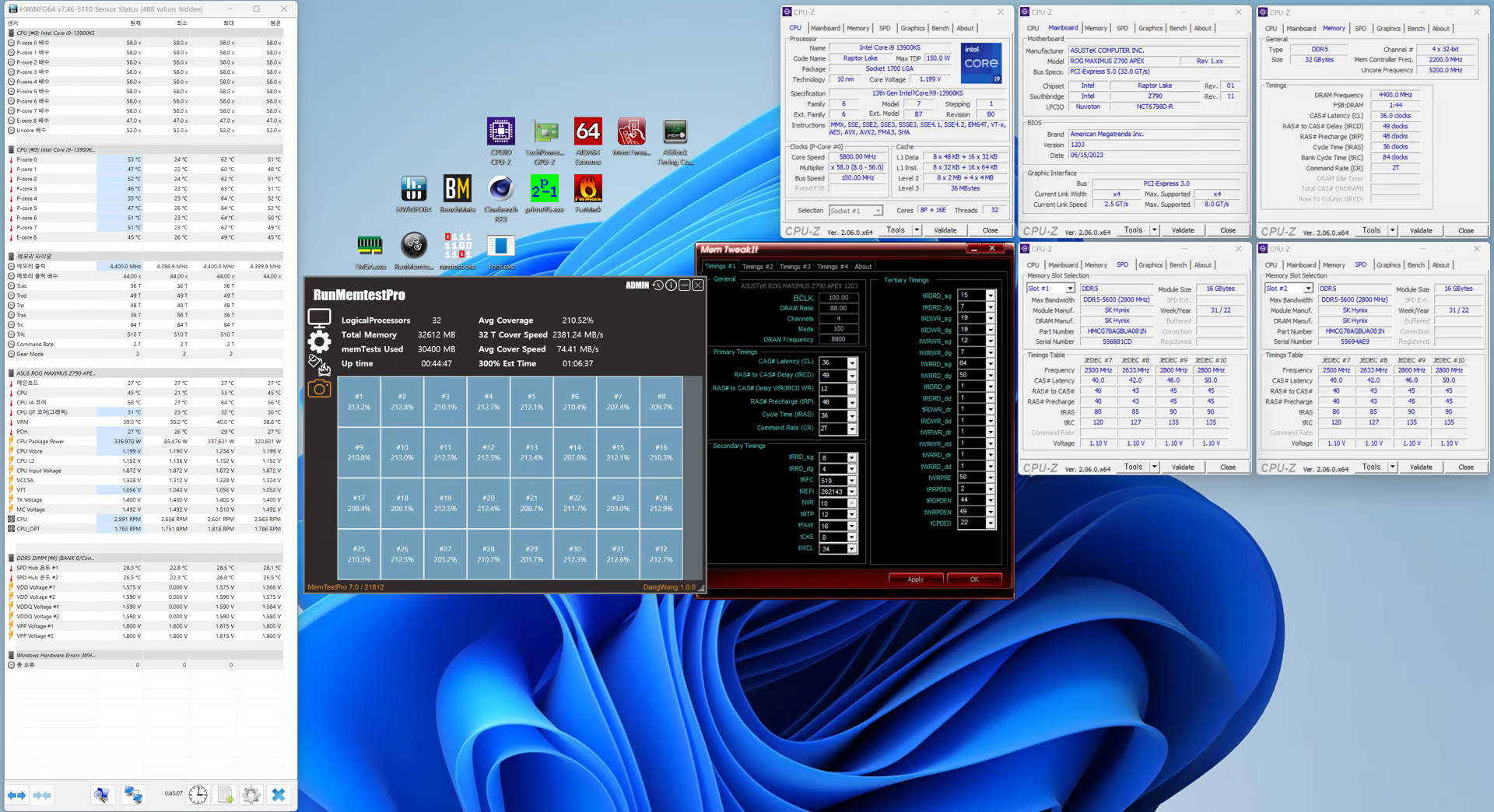1494x812 pixels.
Task: Click HWiNFO expand arrows icon
Action: (x=16, y=795)
